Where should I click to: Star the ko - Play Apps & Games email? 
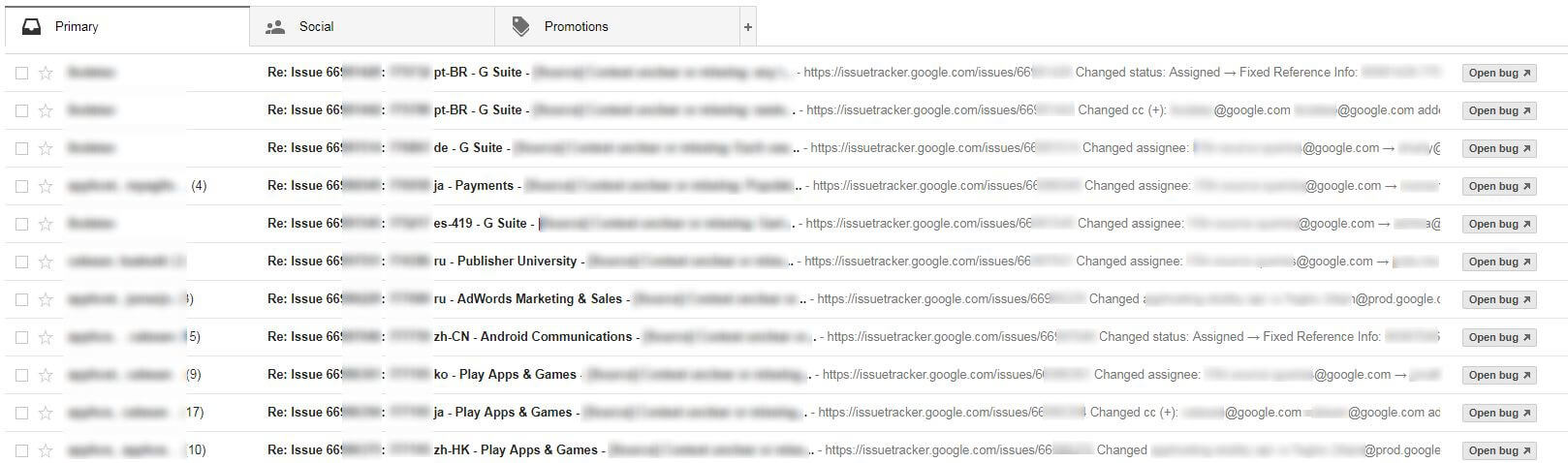46,375
